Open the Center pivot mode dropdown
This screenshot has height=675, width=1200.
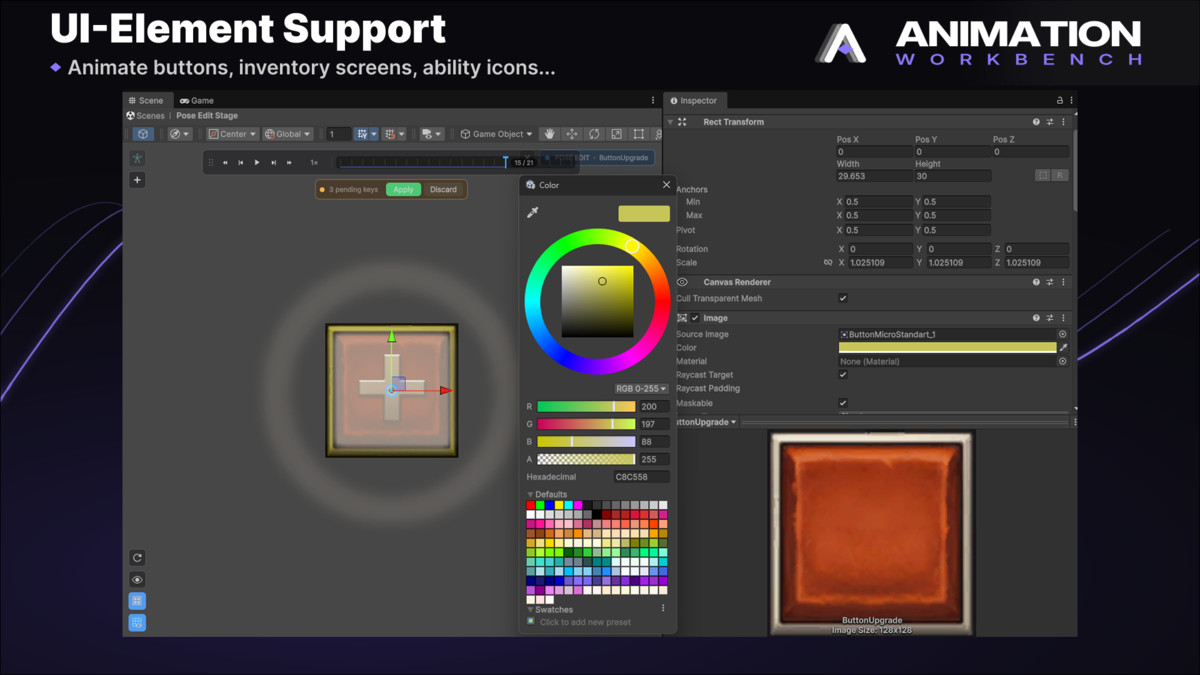pyautogui.click(x=232, y=134)
